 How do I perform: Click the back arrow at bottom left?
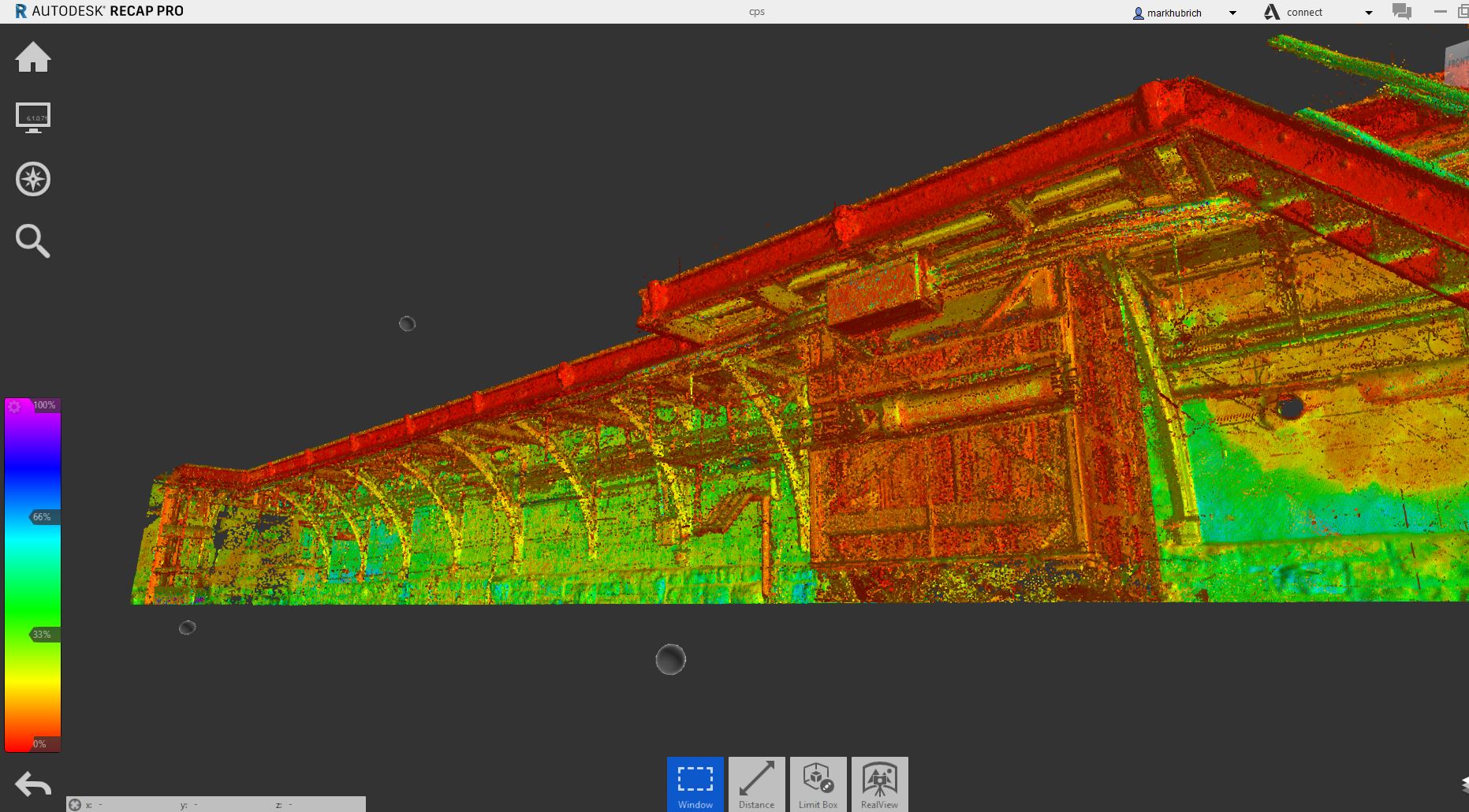[33, 785]
